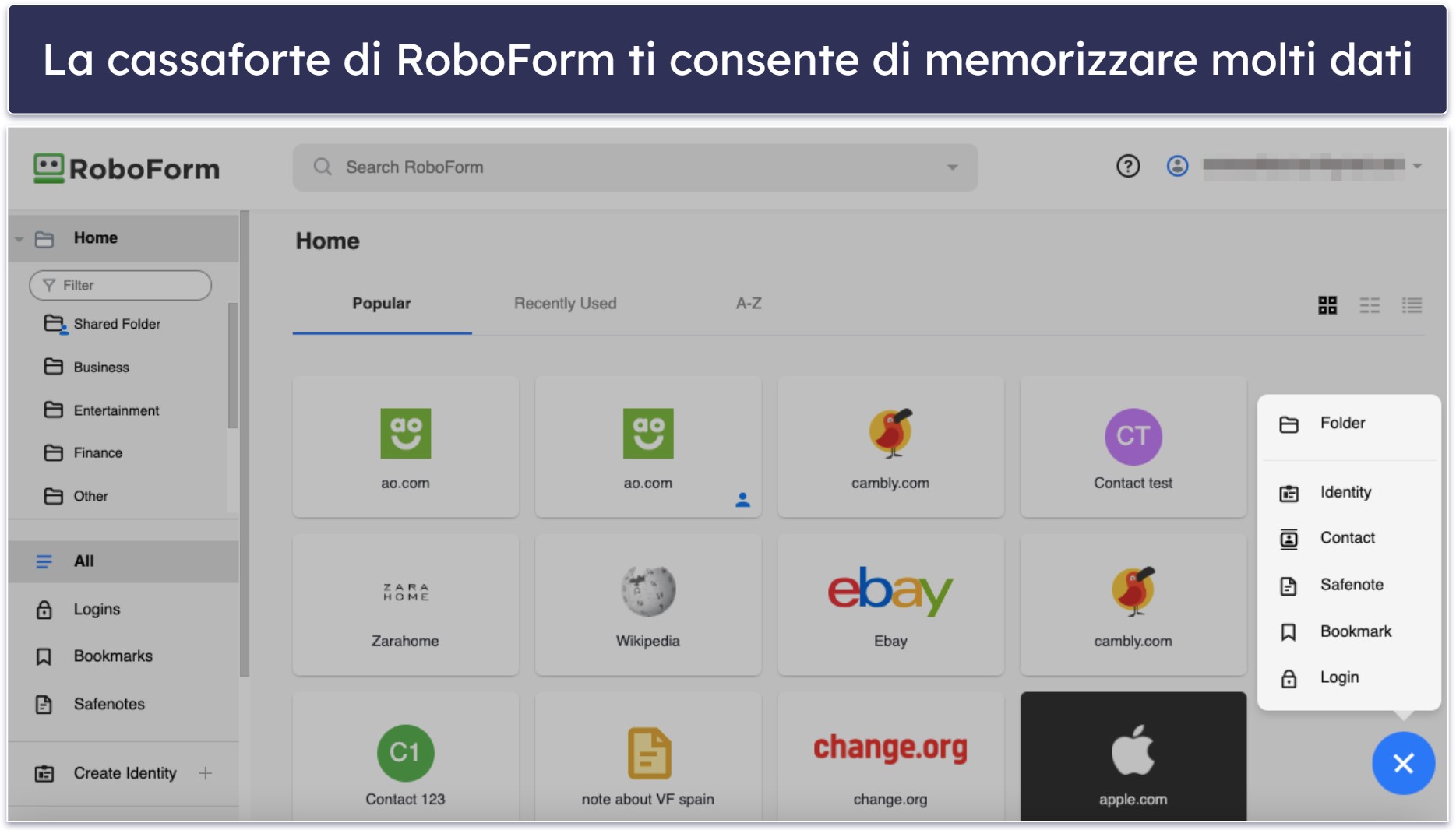The height and width of the screenshot is (830, 1456).
Task: Choose Safenote in the create menu
Action: pyautogui.click(x=1348, y=585)
